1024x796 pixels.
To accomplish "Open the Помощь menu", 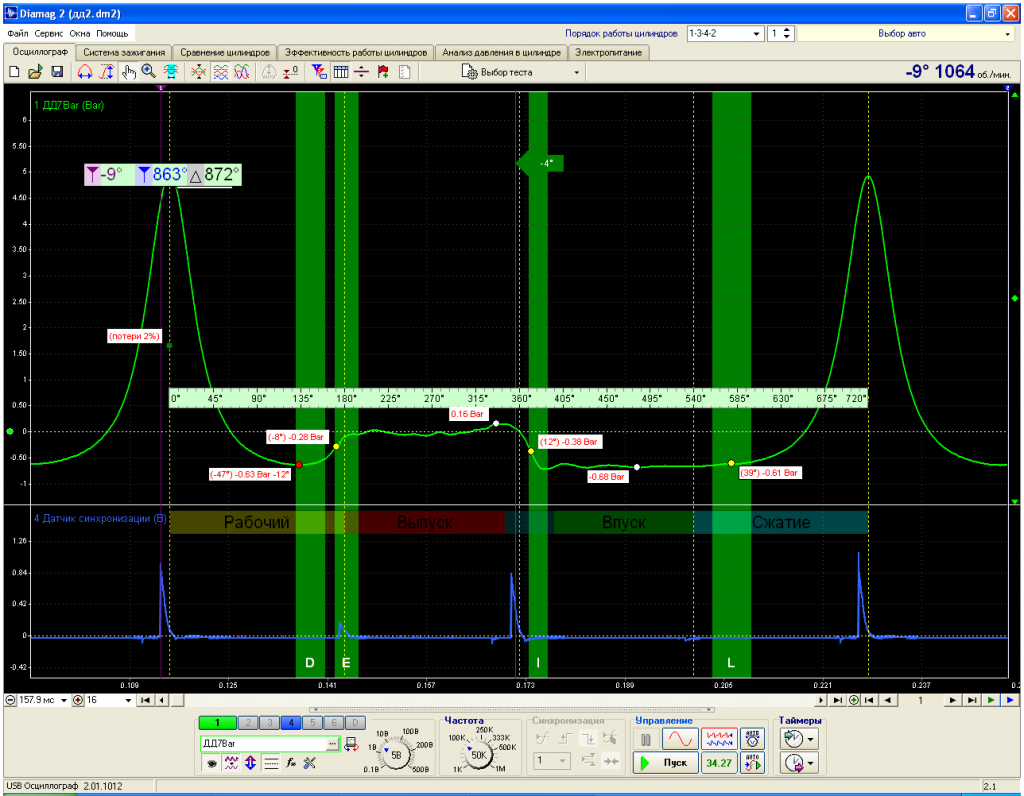I will click(112, 33).
